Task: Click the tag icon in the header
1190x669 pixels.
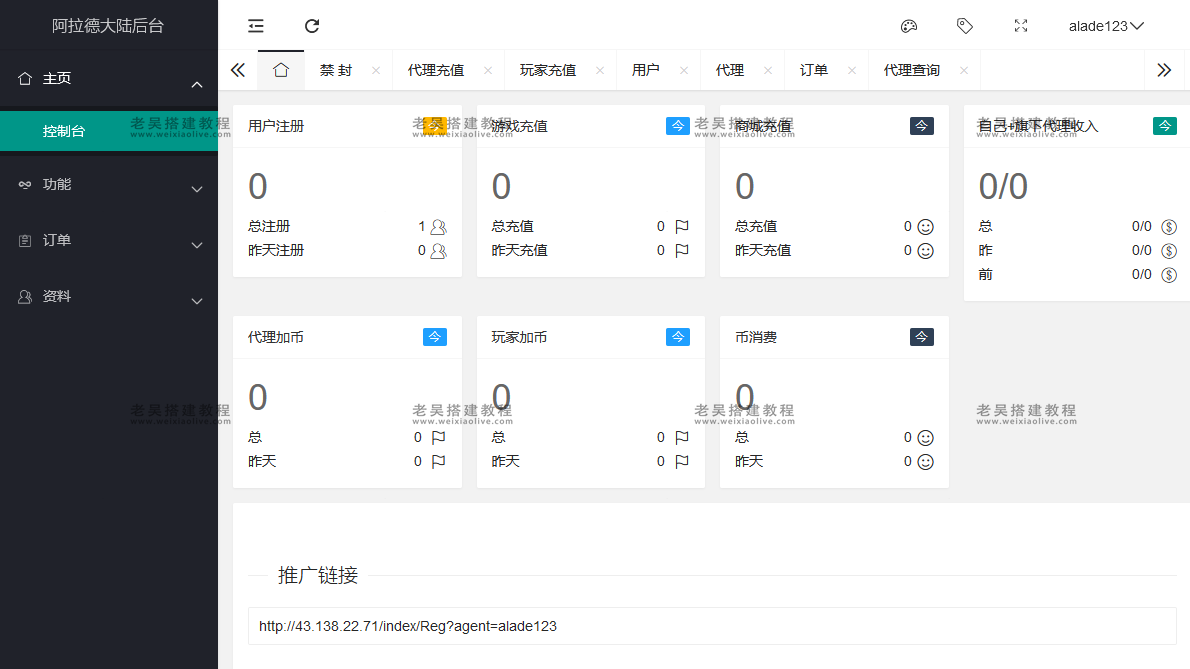Action: (965, 25)
